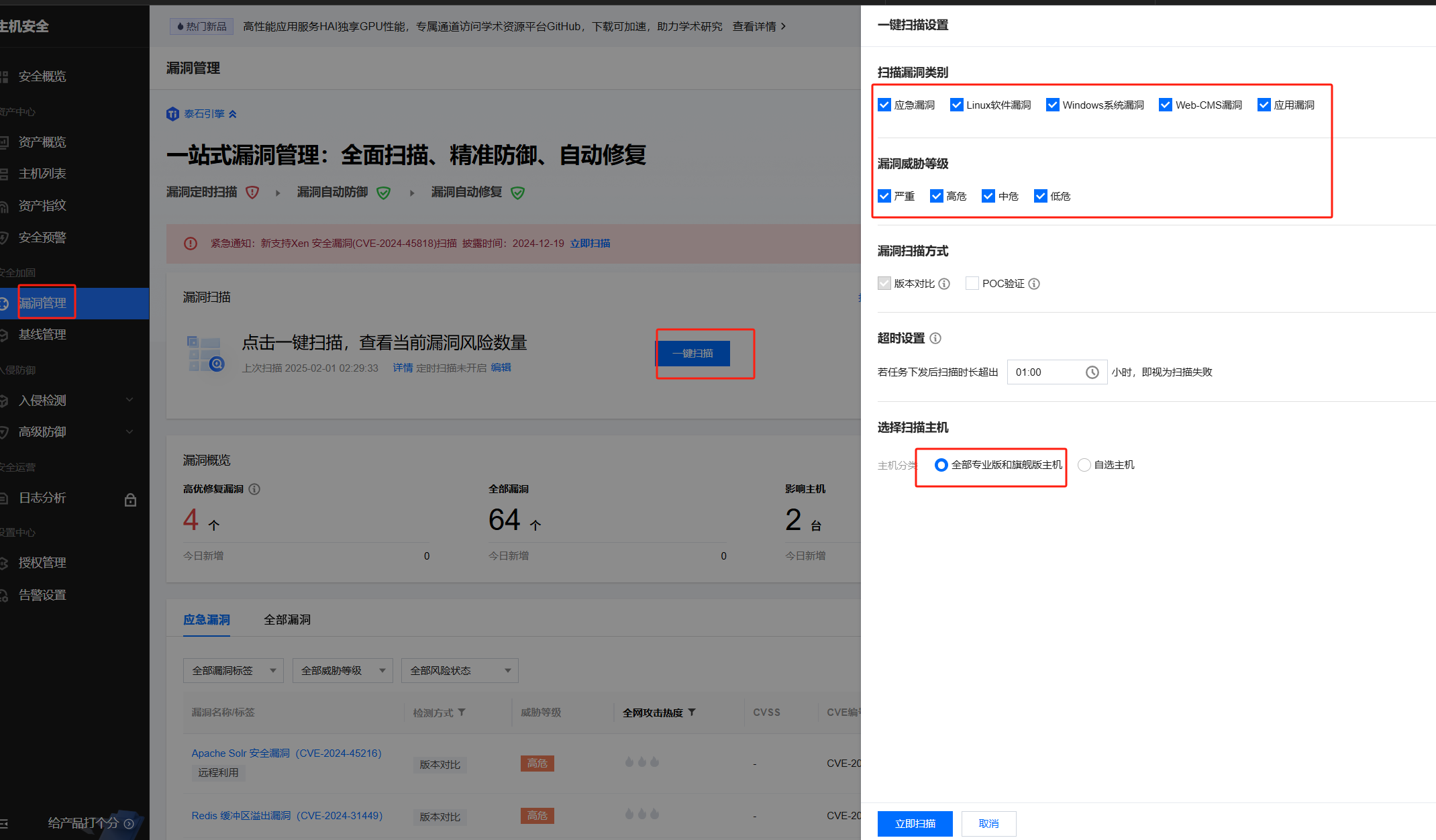This screenshot has height=840, width=1436.
Task: Click the 全网攻击热度 filter funnel icon
Action: click(x=692, y=713)
